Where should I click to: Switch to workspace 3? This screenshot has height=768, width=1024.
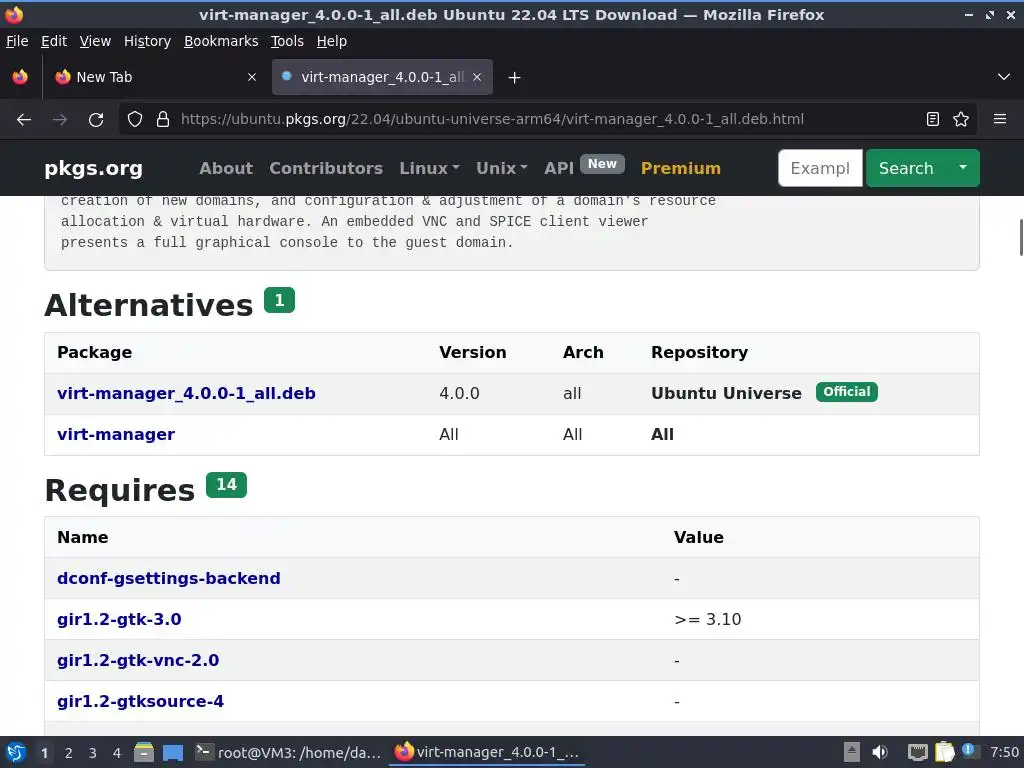coord(93,753)
